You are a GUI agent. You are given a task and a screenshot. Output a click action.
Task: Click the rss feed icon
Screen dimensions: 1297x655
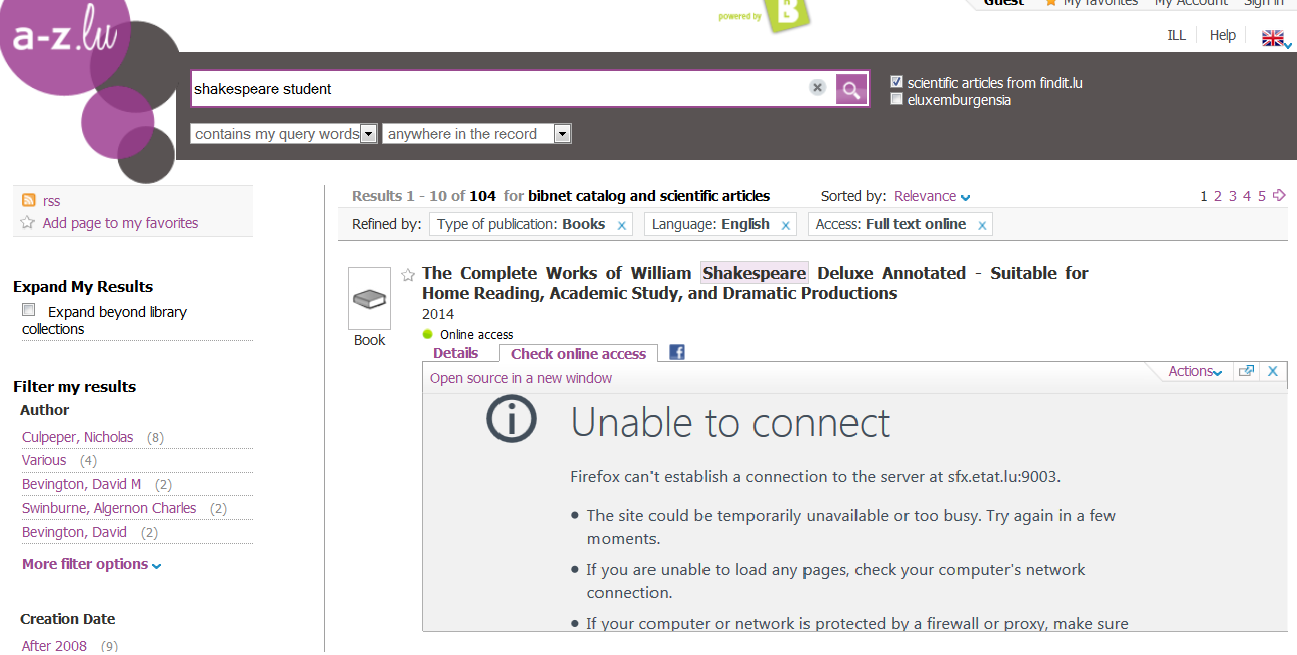point(29,201)
